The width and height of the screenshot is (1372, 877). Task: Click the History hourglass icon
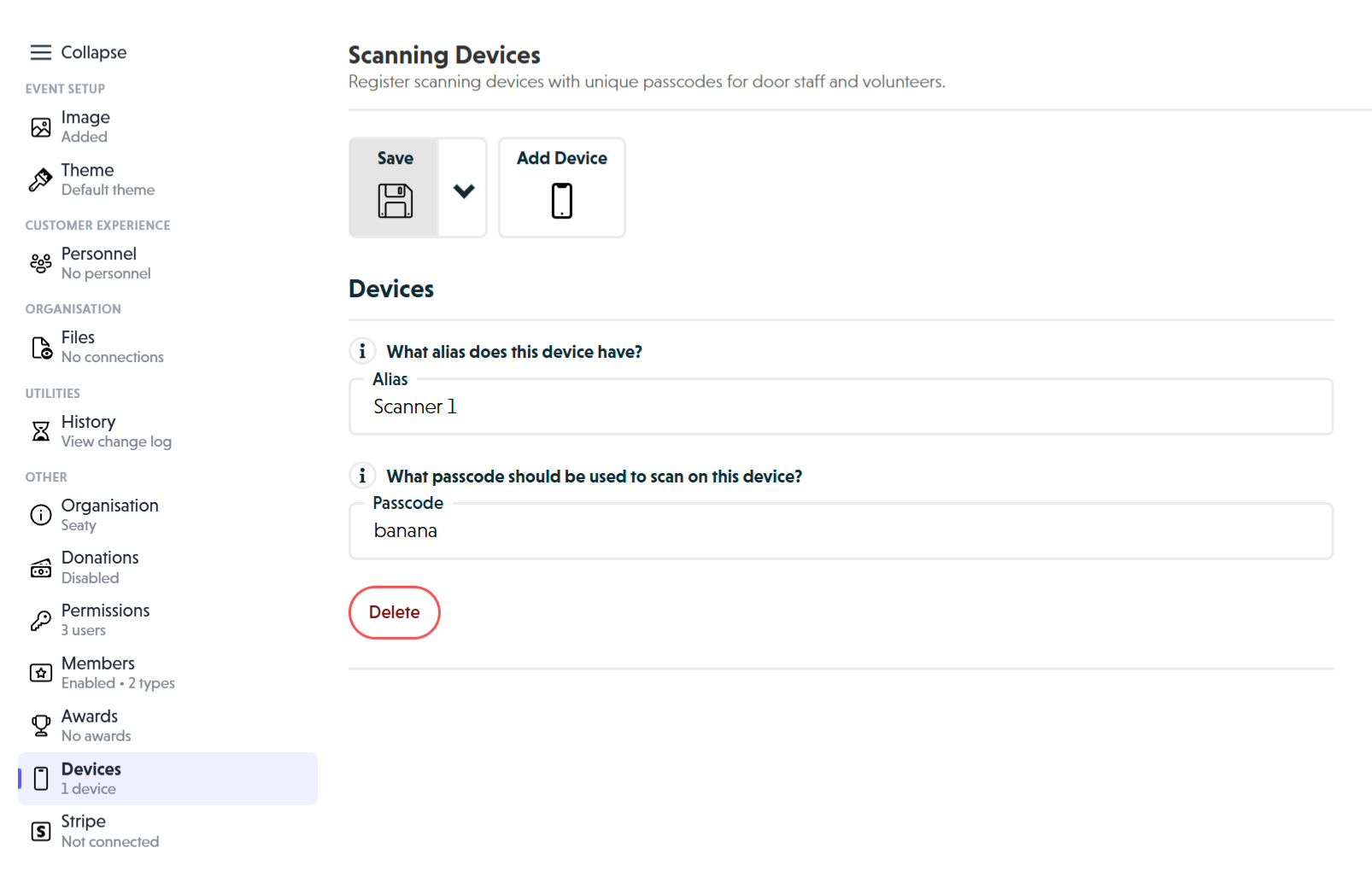pos(41,431)
